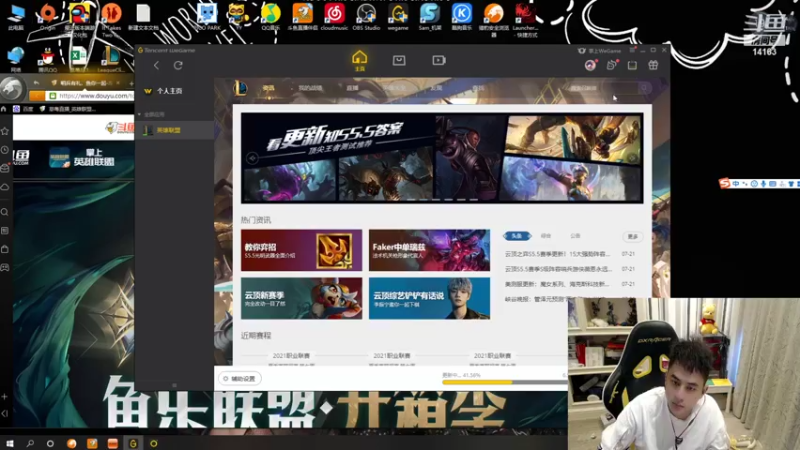Image resolution: width=800 pixels, height=450 pixels.
Task: Open WeGame top-right menu icon
Action: (633, 50)
